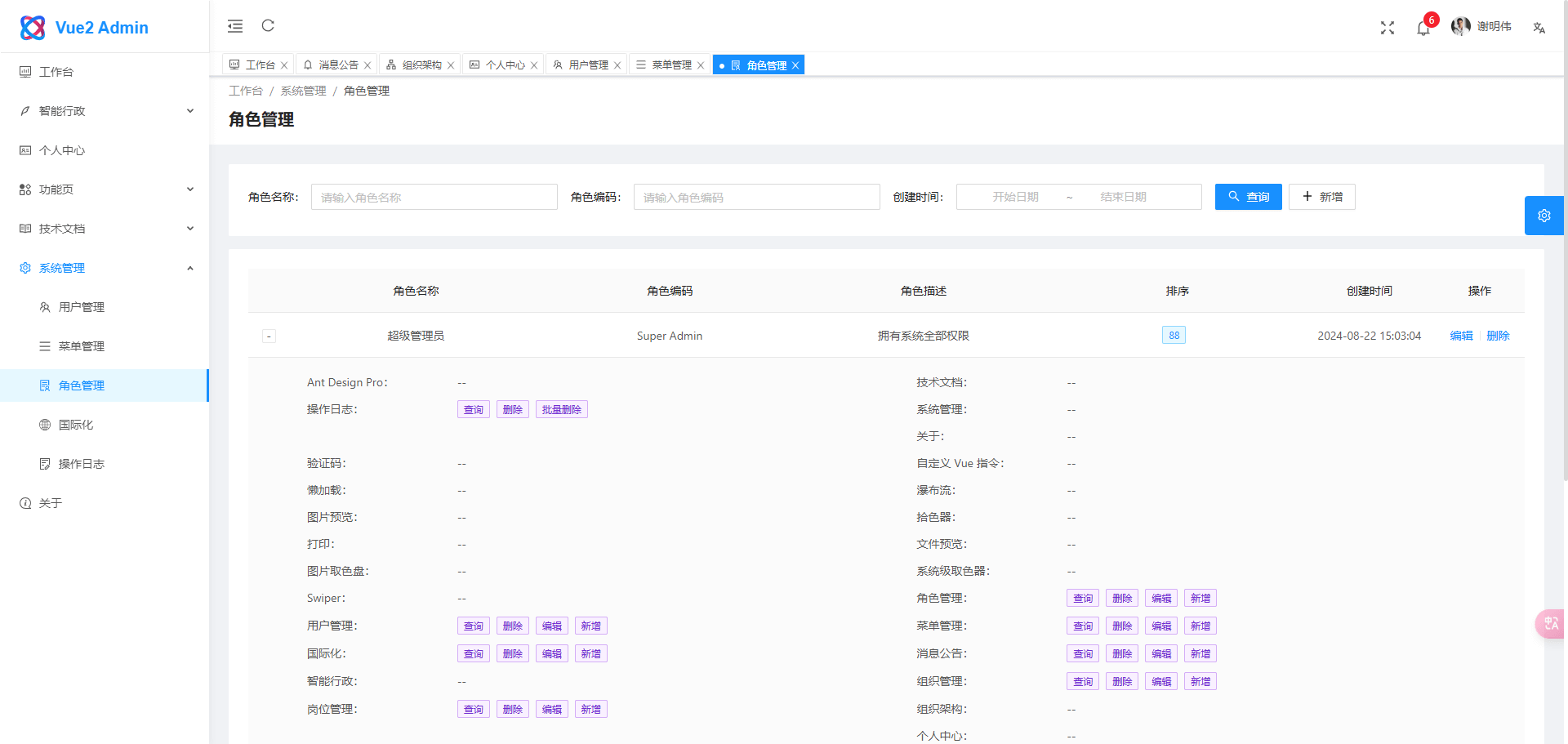Open 工作台 in the sidebar
The width and height of the screenshot is (1568, 744).
click(x=105, y=72)
